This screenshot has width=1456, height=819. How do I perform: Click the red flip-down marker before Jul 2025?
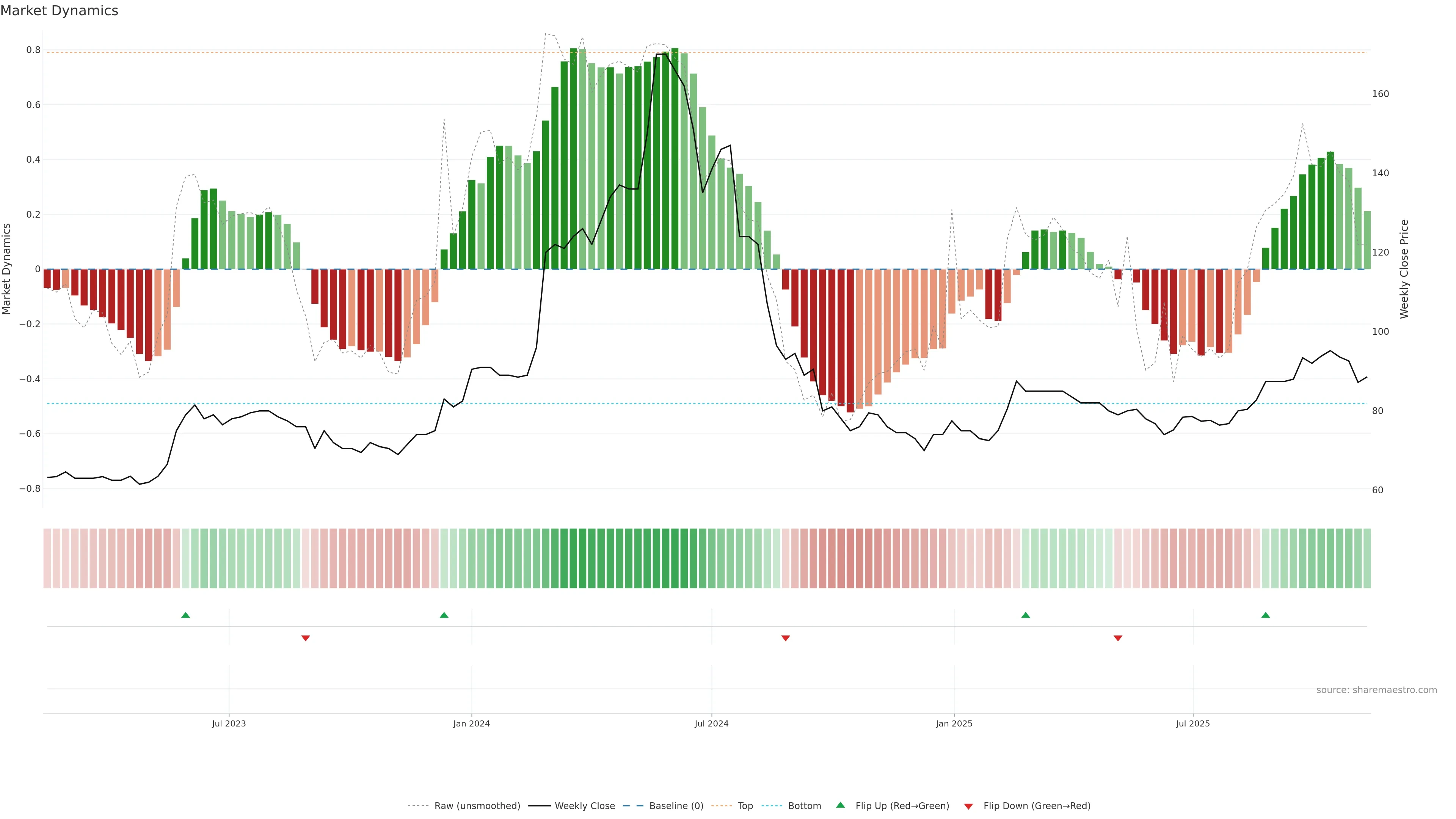coord(1117,638)
